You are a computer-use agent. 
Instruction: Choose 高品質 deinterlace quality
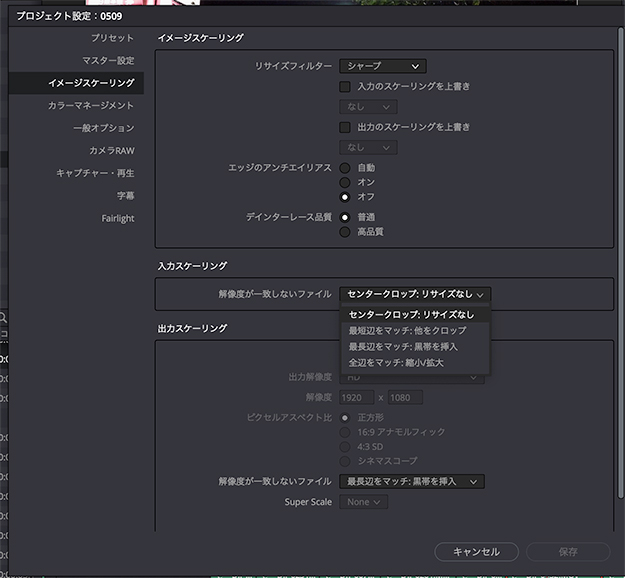coord(345,232)
